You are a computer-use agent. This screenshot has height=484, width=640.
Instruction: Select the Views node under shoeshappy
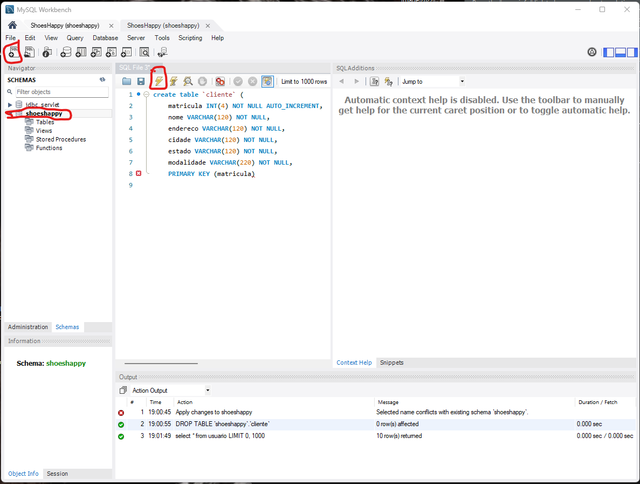point(44,131)
